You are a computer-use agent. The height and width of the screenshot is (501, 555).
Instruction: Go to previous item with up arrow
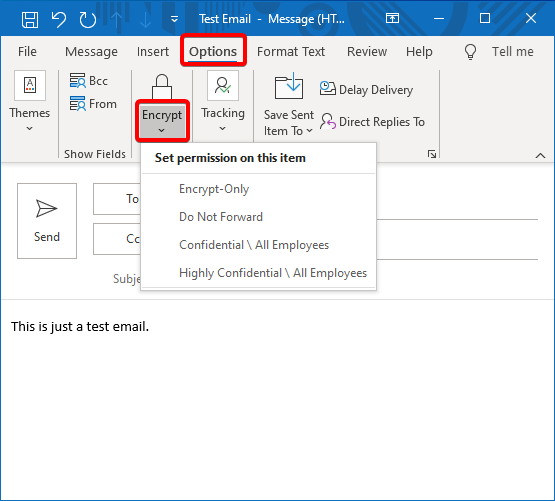click(x=116, y=19)
